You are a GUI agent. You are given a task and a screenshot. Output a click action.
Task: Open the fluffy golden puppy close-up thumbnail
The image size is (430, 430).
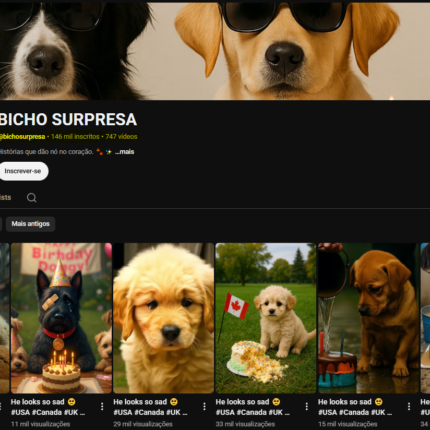pyautogui.click(x=163, y=318)
